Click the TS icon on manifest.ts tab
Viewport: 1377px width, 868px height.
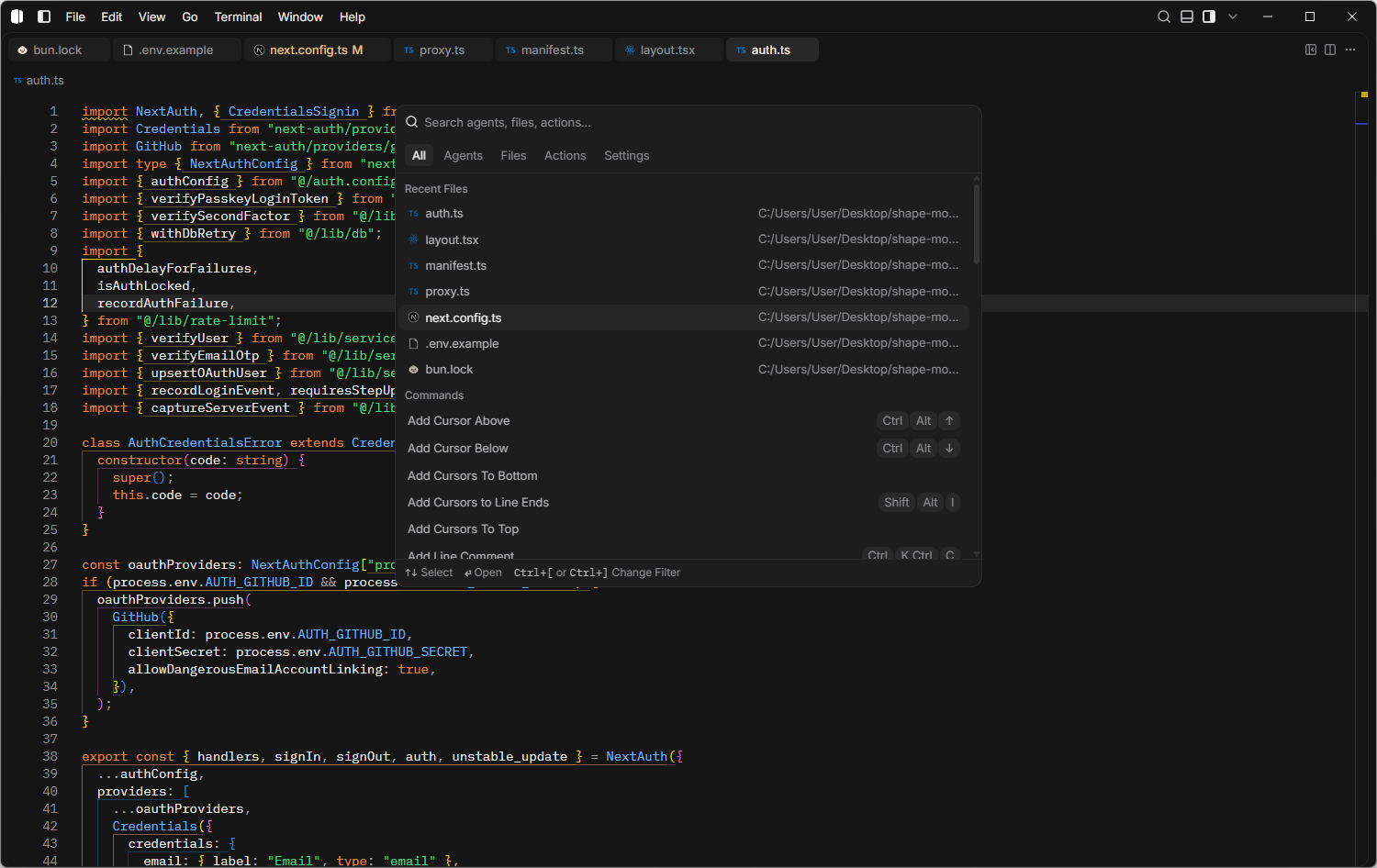pyautogui.click(x=510, y=50)
